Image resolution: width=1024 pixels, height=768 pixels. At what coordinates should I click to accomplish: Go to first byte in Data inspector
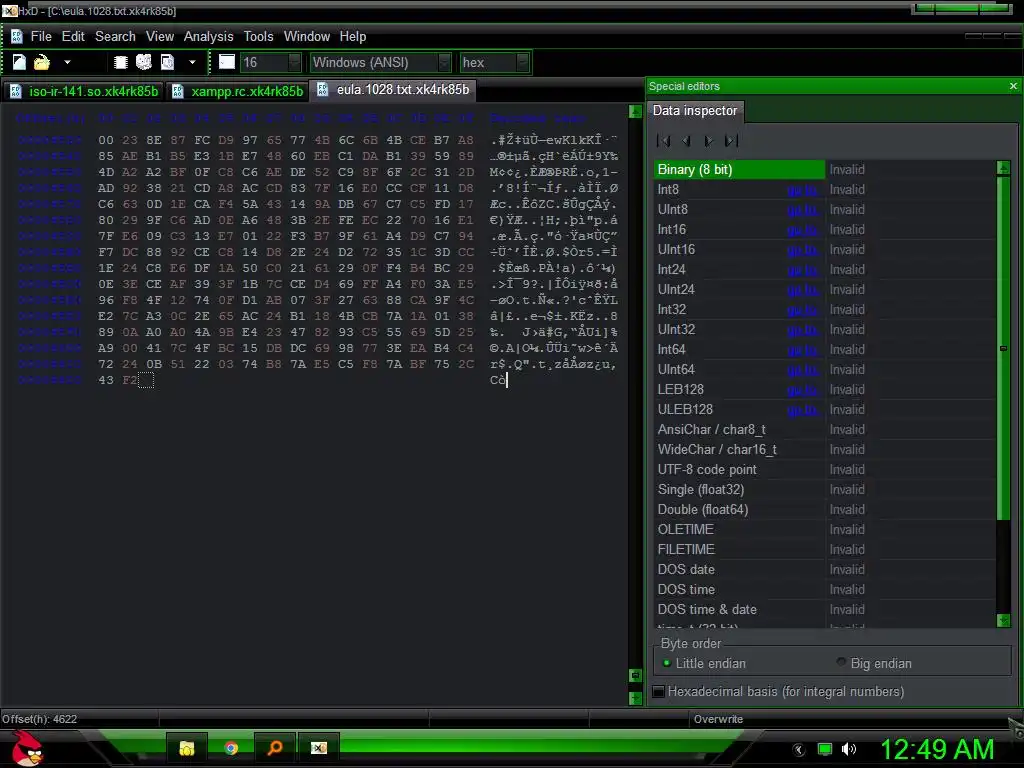click(x=664, y=140)
